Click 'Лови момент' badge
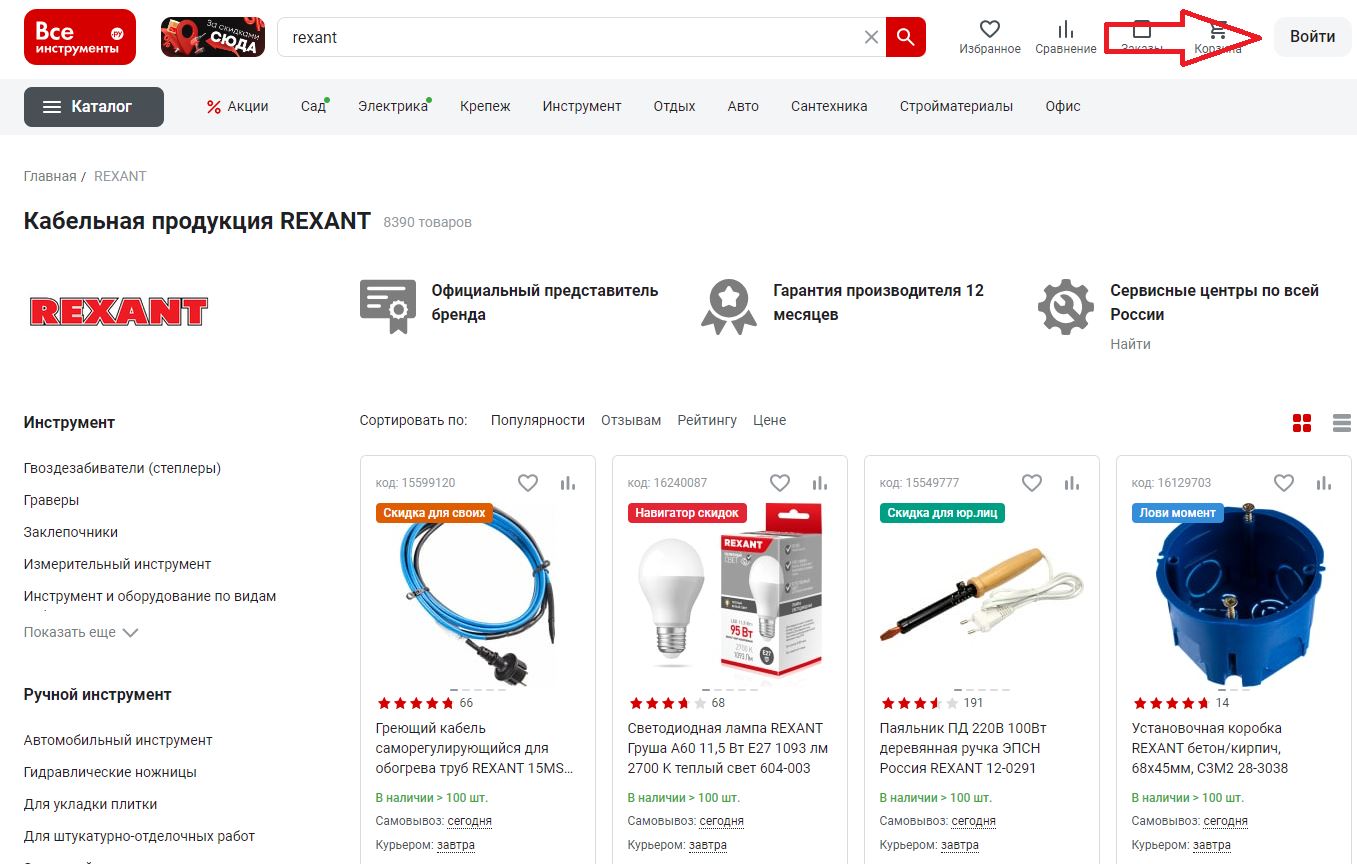 point(1177,513)
